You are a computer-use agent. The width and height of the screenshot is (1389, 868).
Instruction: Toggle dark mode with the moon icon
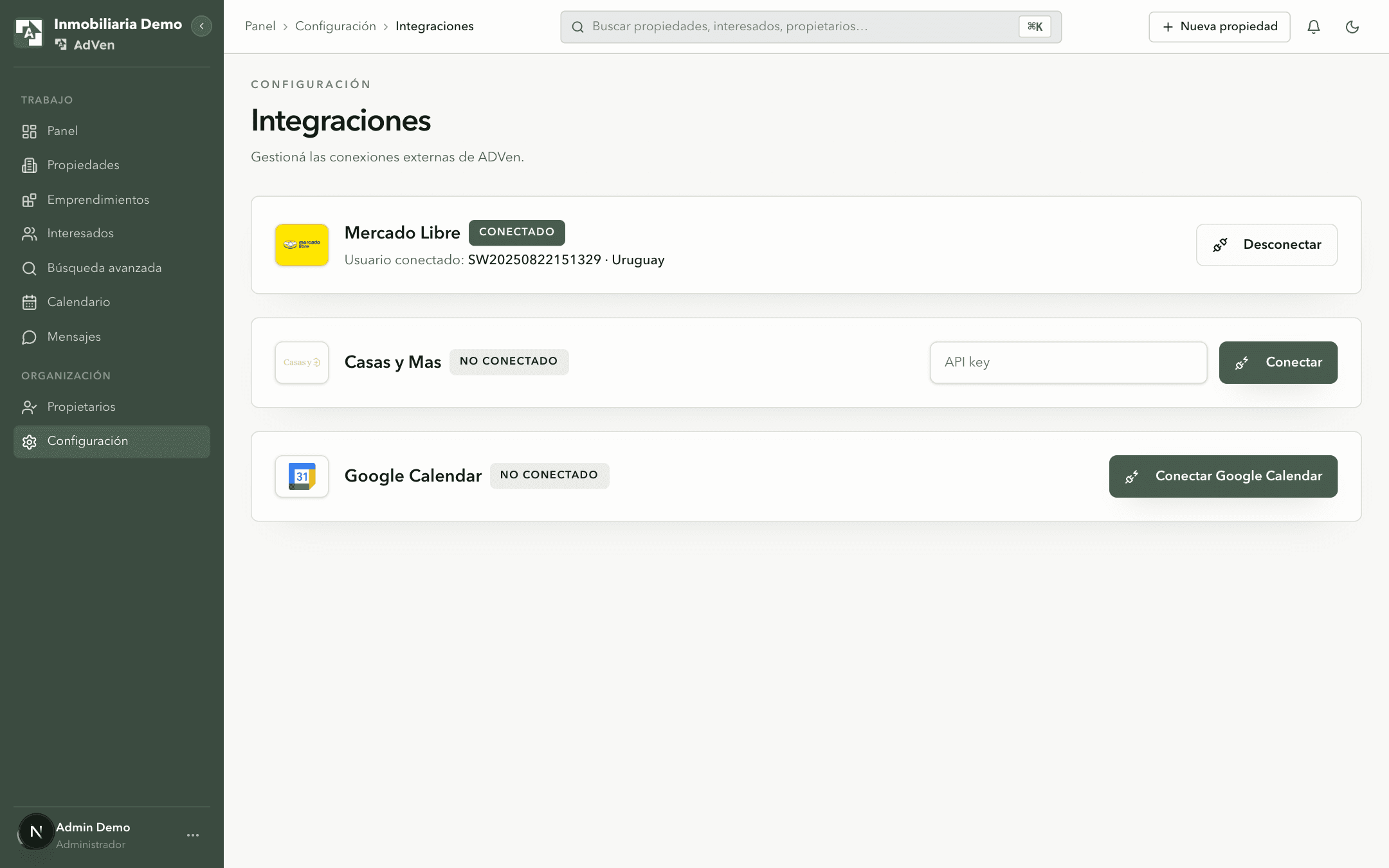[1352, 27]
